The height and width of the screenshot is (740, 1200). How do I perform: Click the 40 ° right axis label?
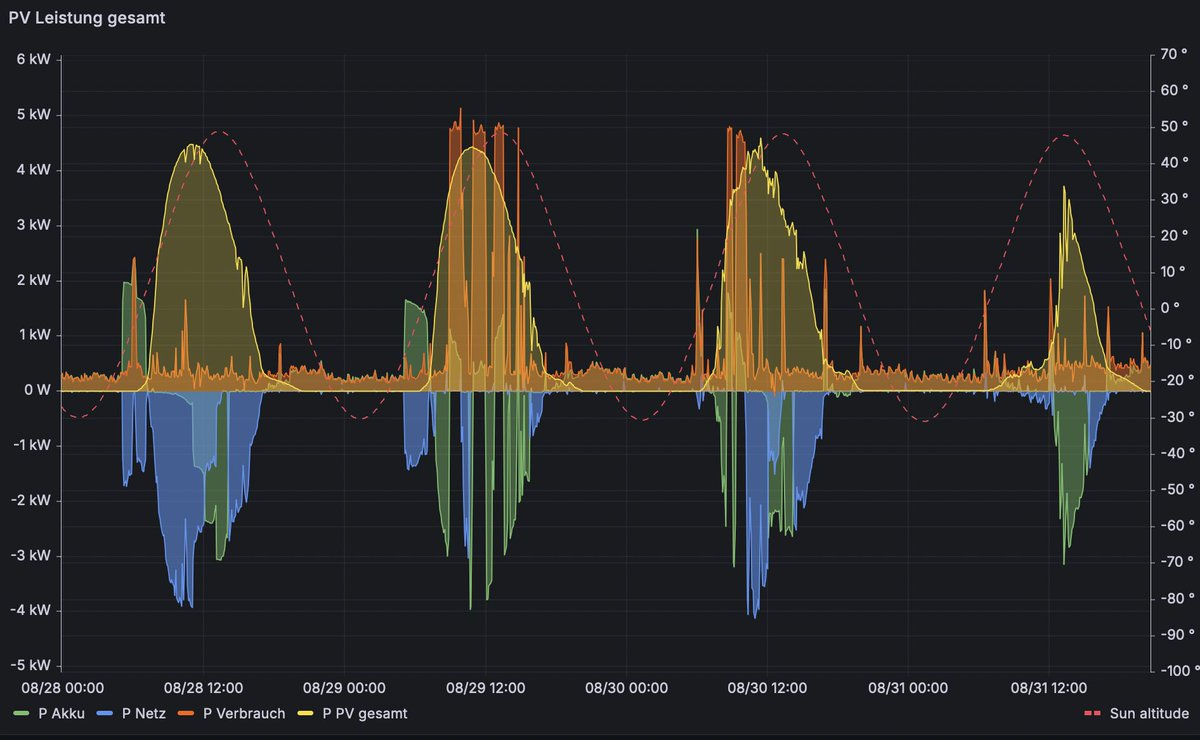[1175, 162]
